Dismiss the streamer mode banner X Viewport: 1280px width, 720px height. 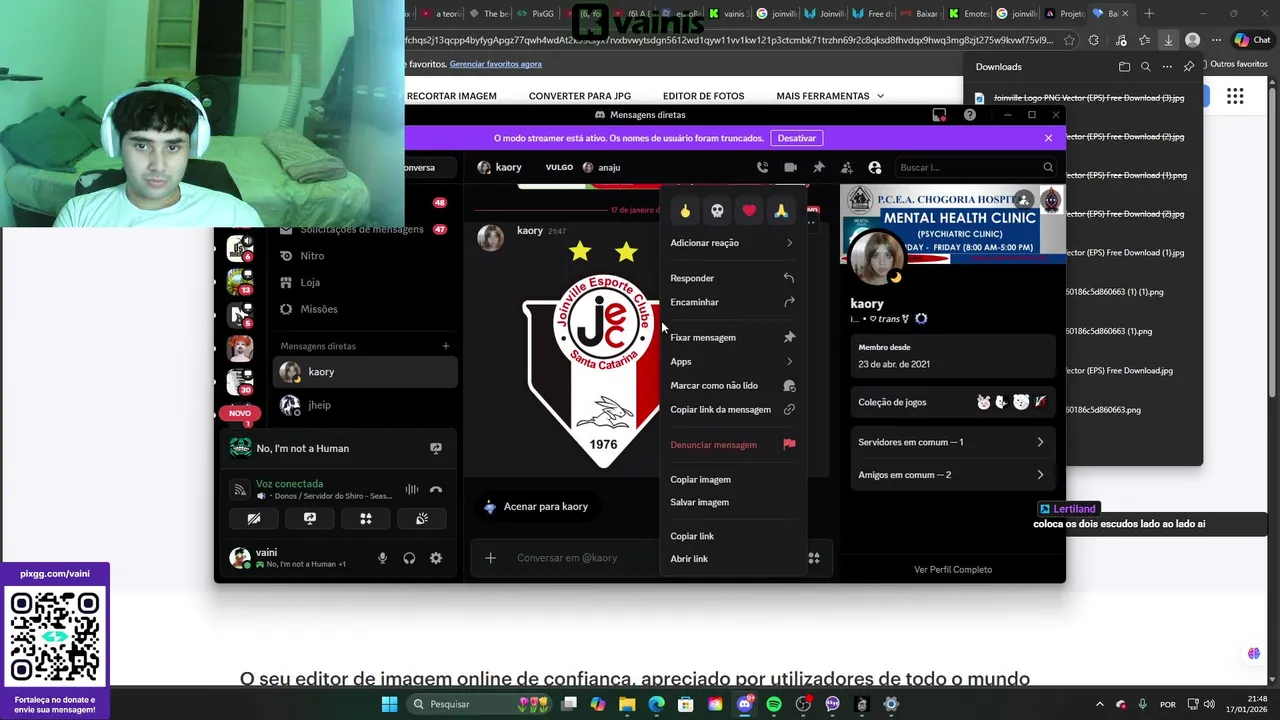(1048, 138)
